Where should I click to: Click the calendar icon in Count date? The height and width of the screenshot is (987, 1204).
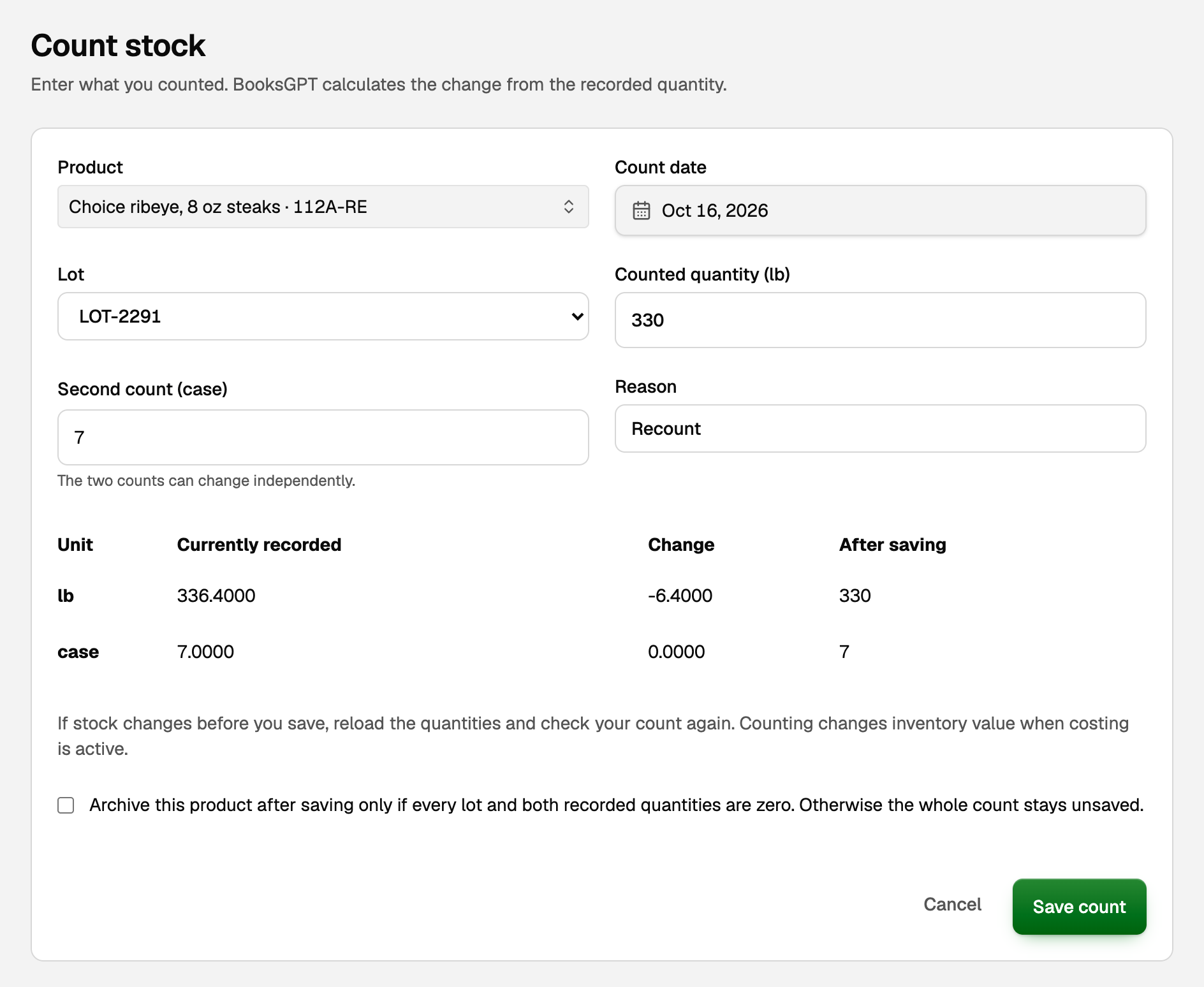[641, 210]
